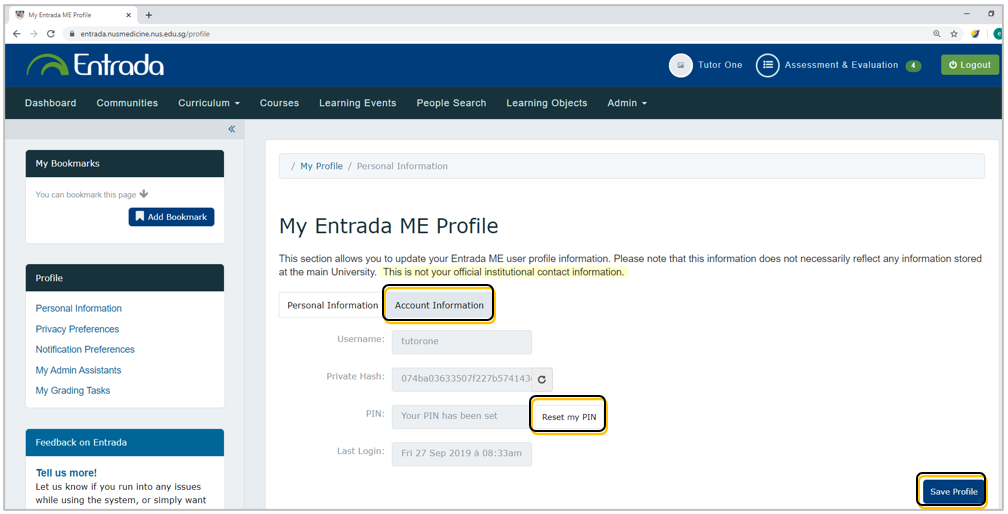This screenshot has height=514, width=1008.
Task: Expand the Admin dropdown menu
Action: pyautogui.click(x=627, y=103)
